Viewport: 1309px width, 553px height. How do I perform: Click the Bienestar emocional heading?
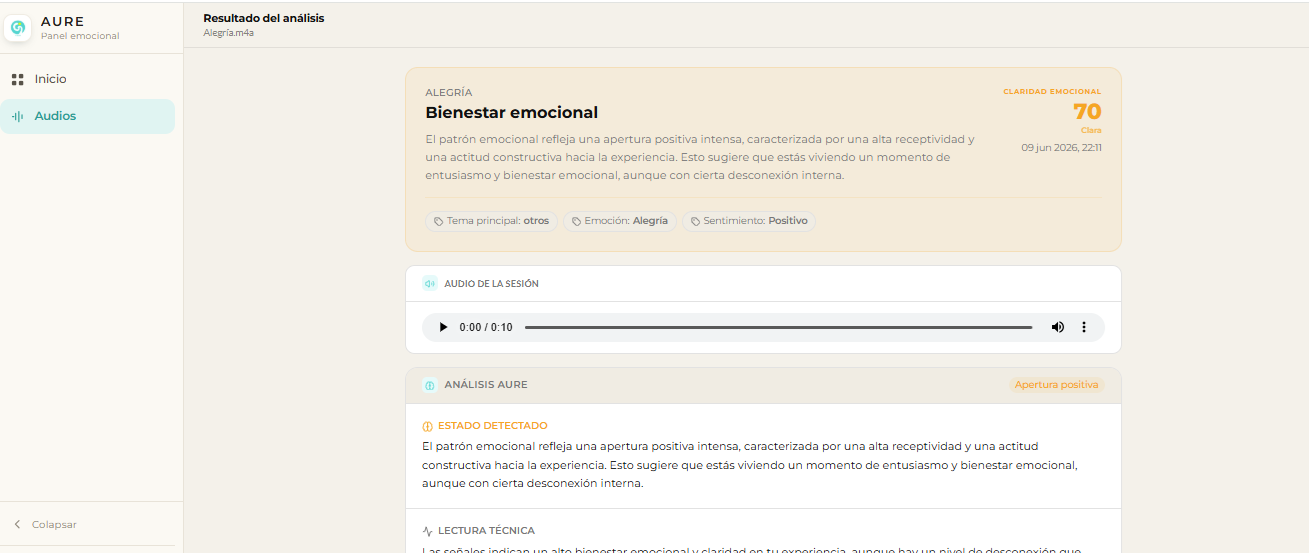point(512,112)
